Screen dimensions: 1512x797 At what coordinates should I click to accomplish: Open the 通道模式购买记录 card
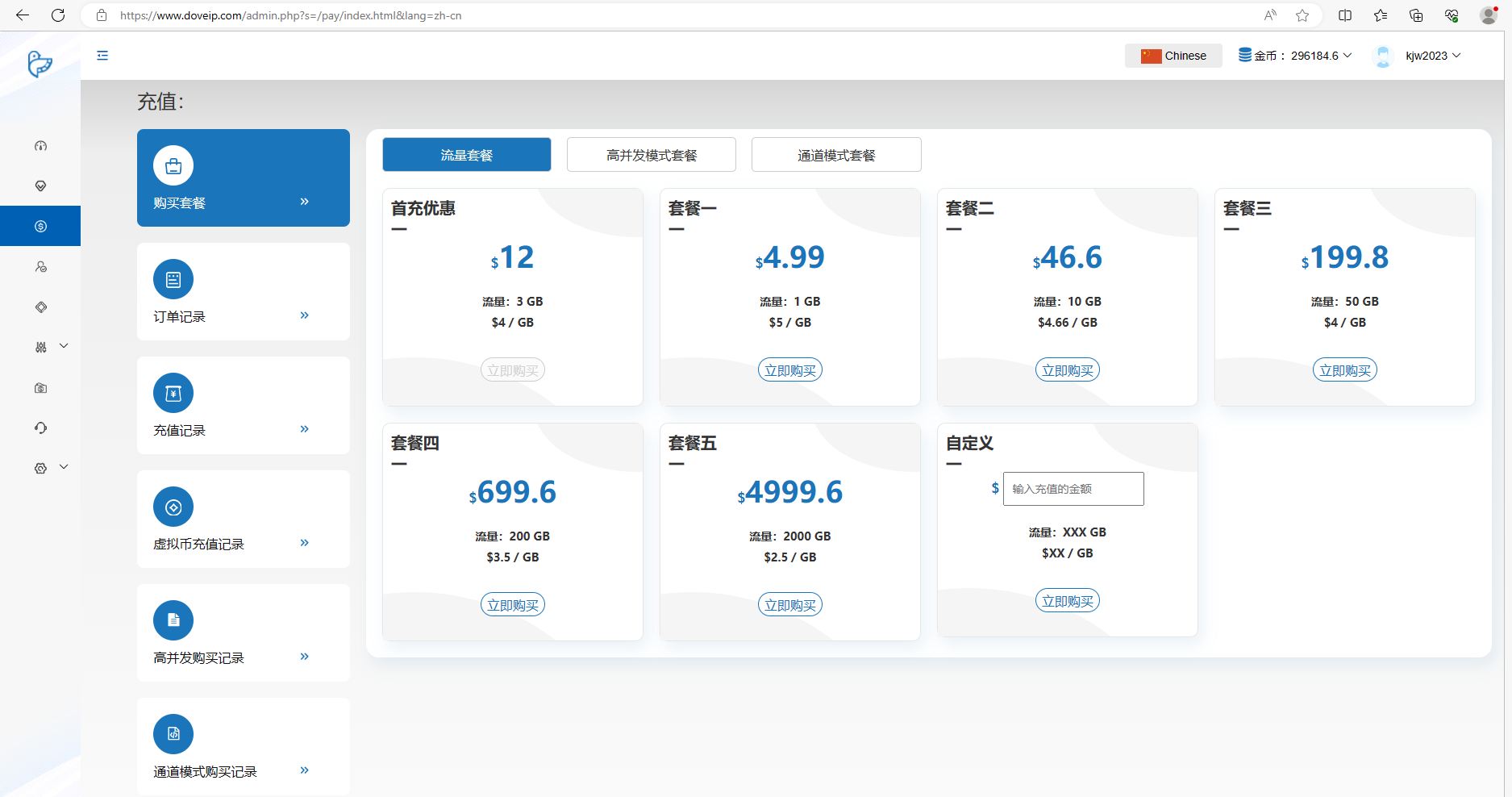[x=243, y=746]
